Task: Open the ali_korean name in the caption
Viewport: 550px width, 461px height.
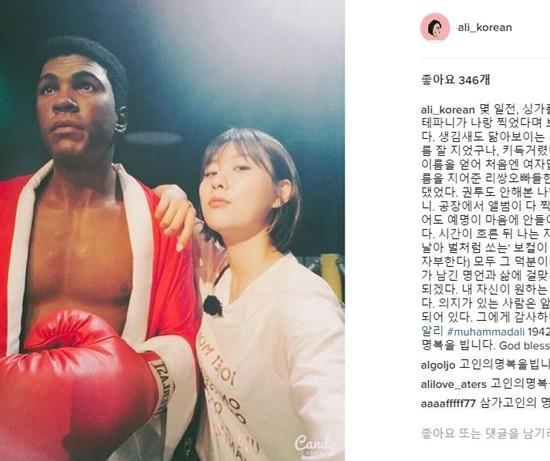Action: click(448, 110)
